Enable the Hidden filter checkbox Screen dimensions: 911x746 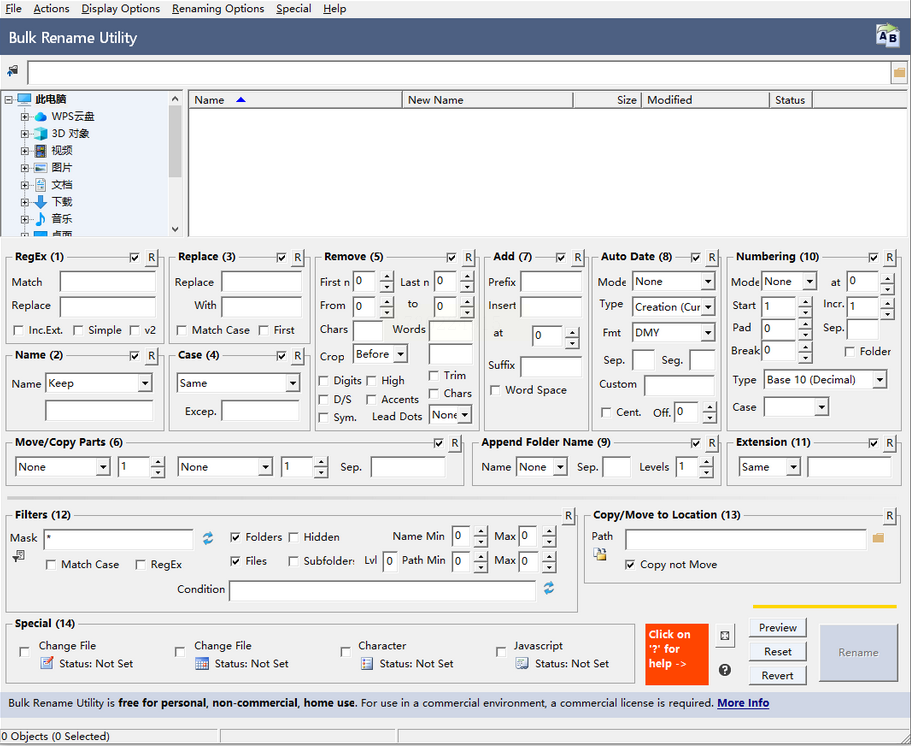pyautogui.click(x=293, y=537)
